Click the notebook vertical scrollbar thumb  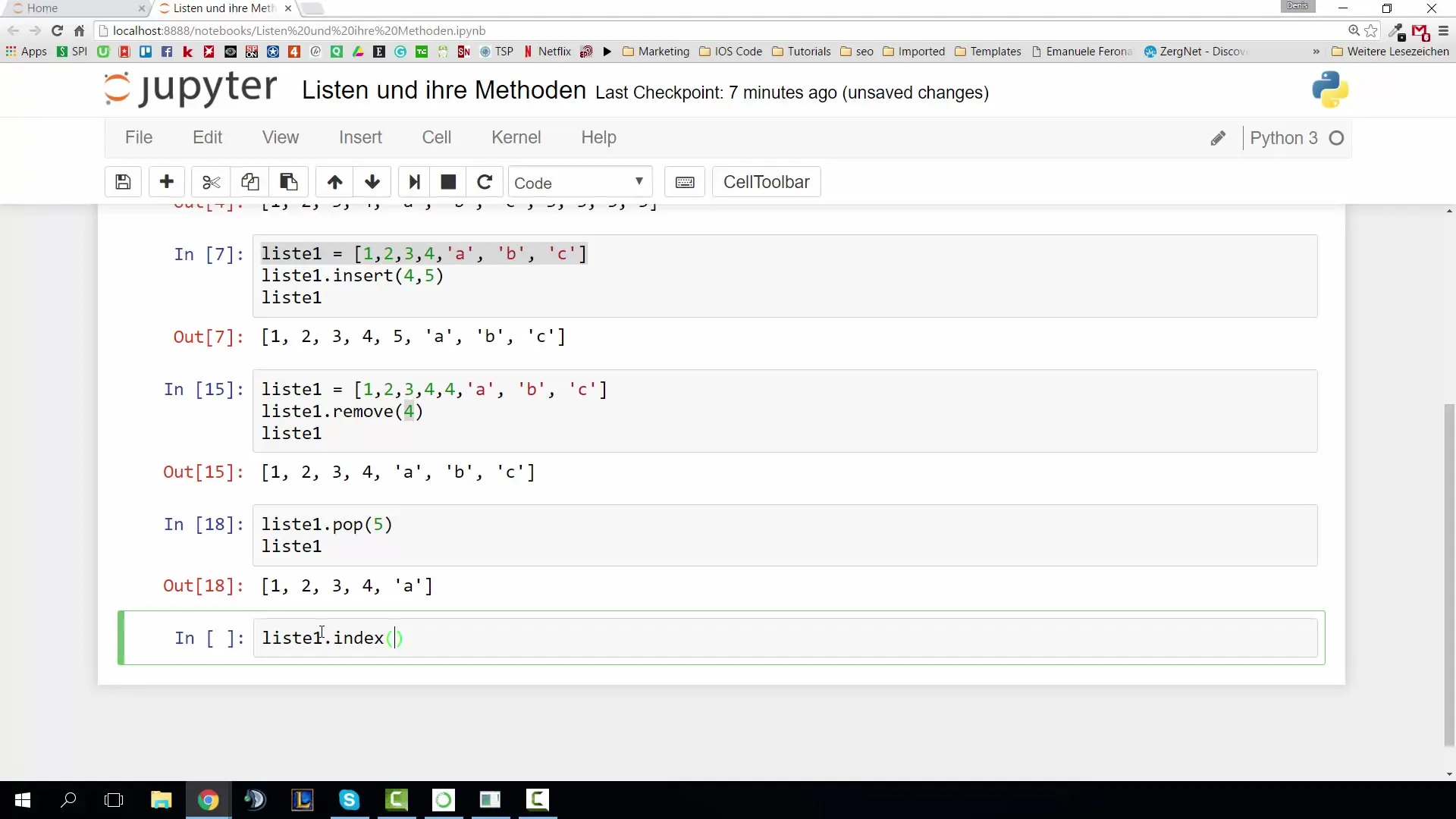coord(1449,575)
